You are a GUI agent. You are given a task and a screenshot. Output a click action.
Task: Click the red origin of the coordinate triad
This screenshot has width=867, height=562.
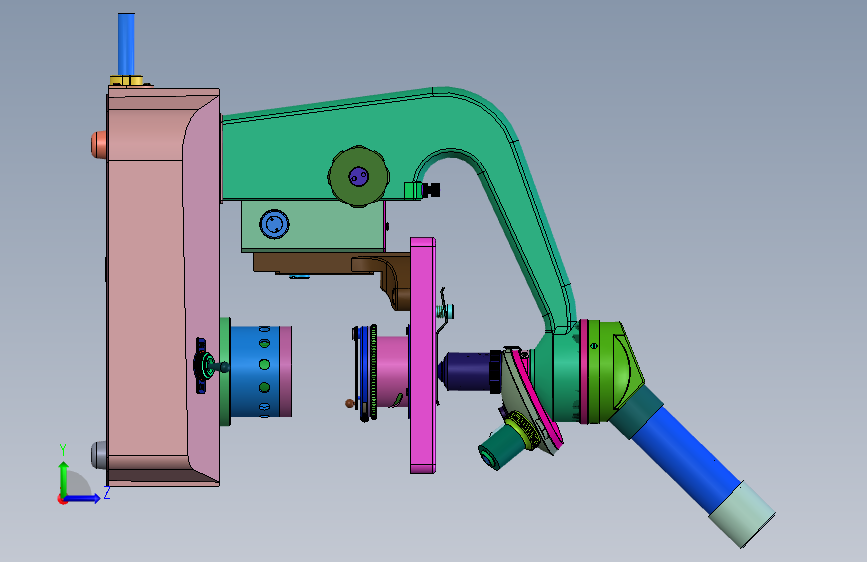(x=62, y=499)
